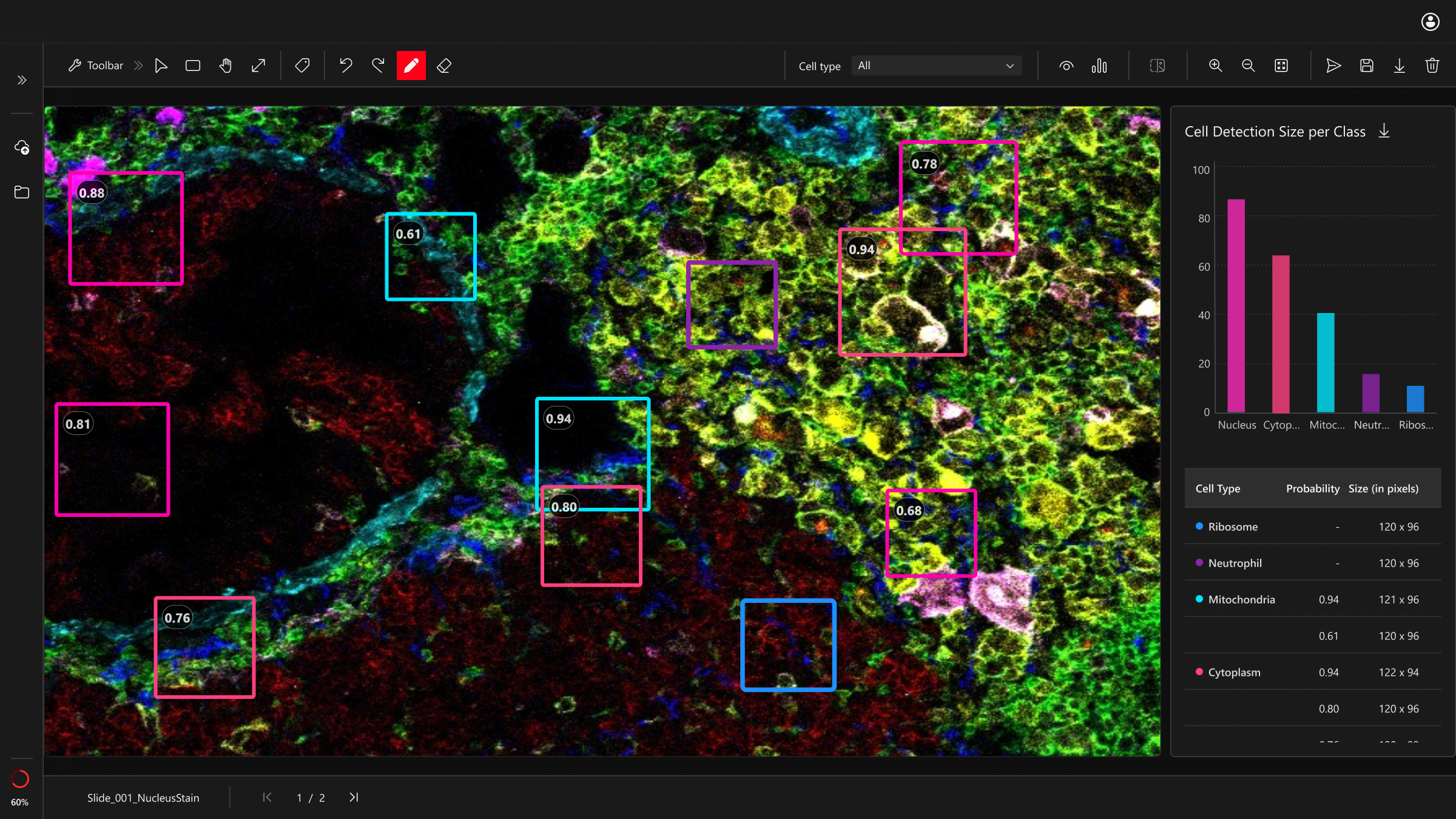Delete annotations using the trash icon
The height and width of the screenshot is (819, 1456).
[x=1432, y=65]
